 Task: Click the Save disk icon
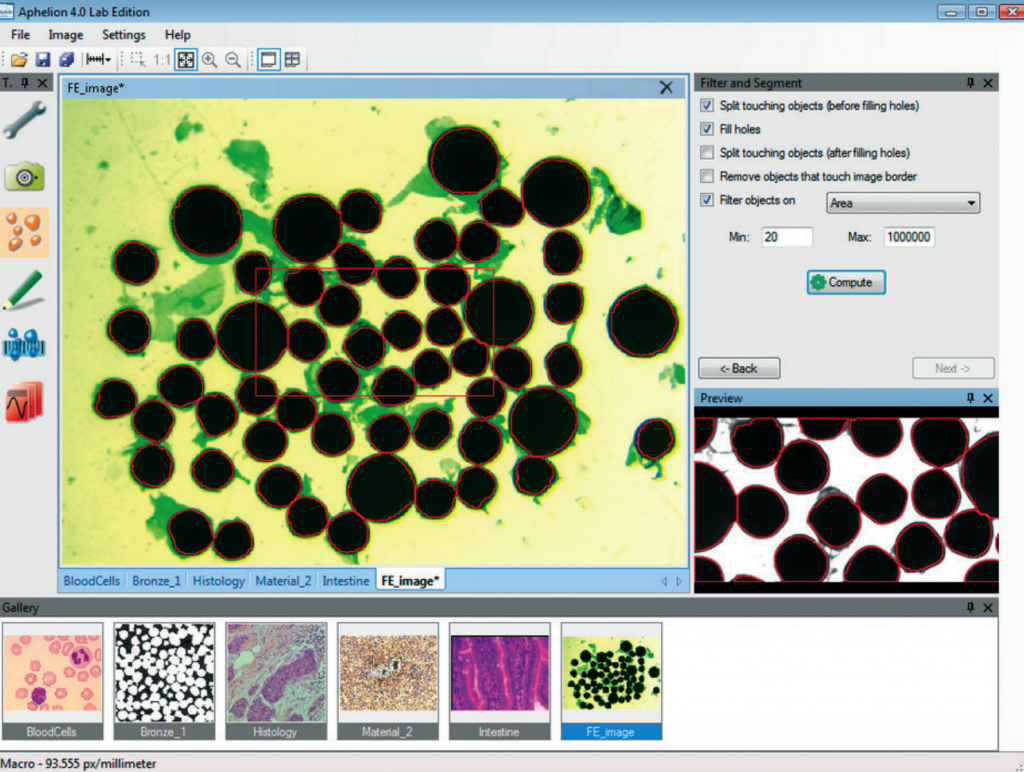pyautogui.click(x=43, y=60)
